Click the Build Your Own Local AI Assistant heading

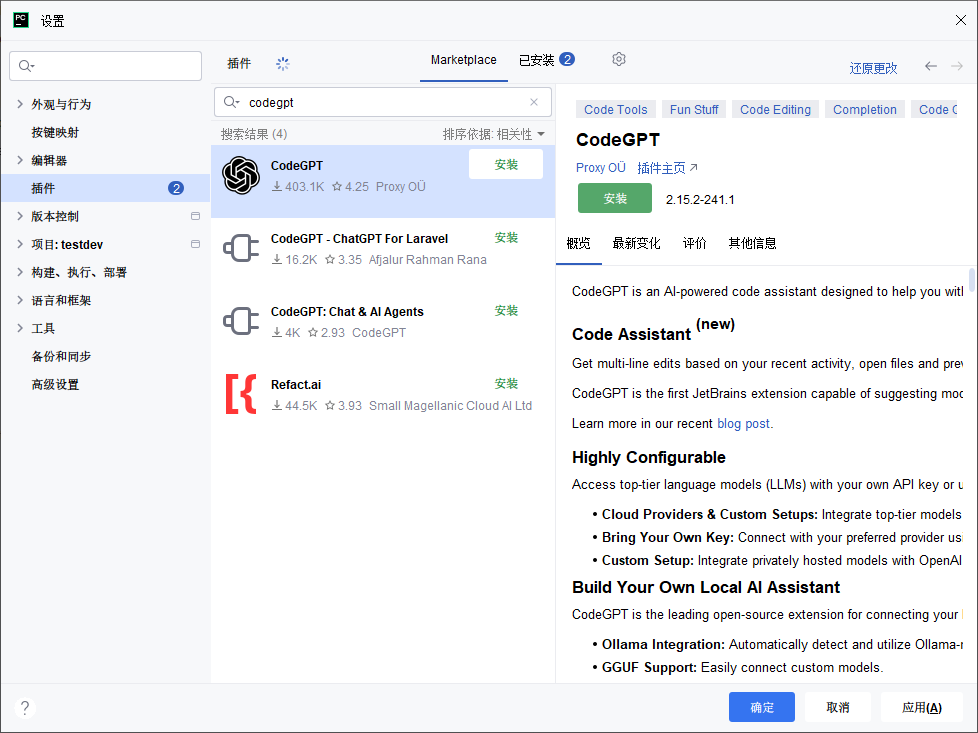706,588
